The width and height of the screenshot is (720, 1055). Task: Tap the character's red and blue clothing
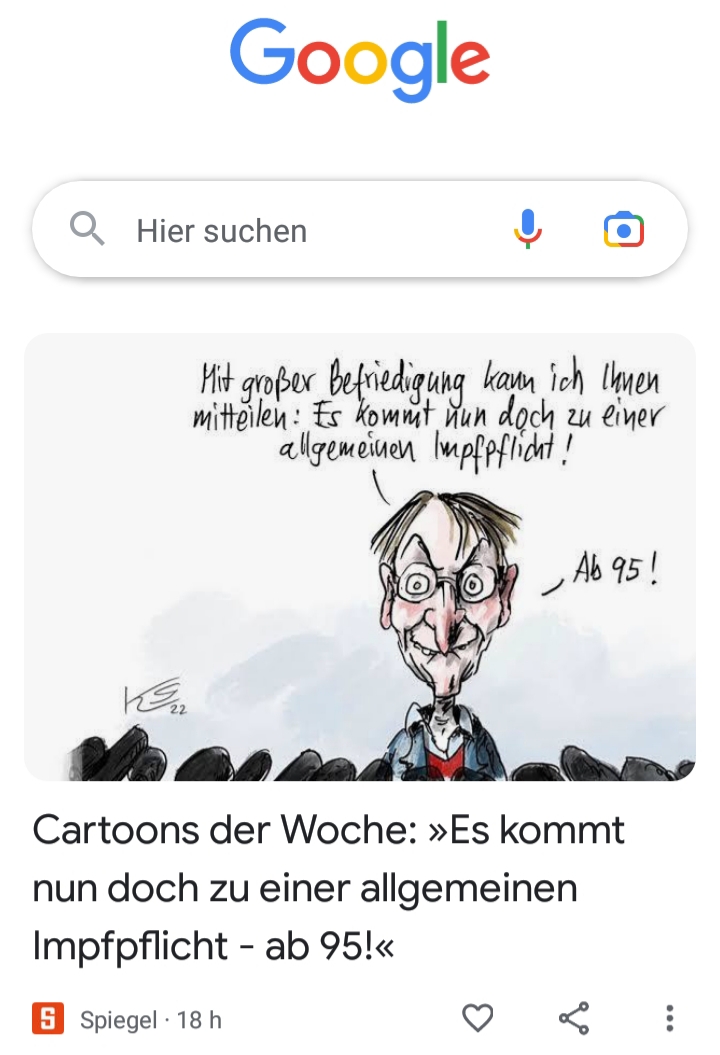445,745
